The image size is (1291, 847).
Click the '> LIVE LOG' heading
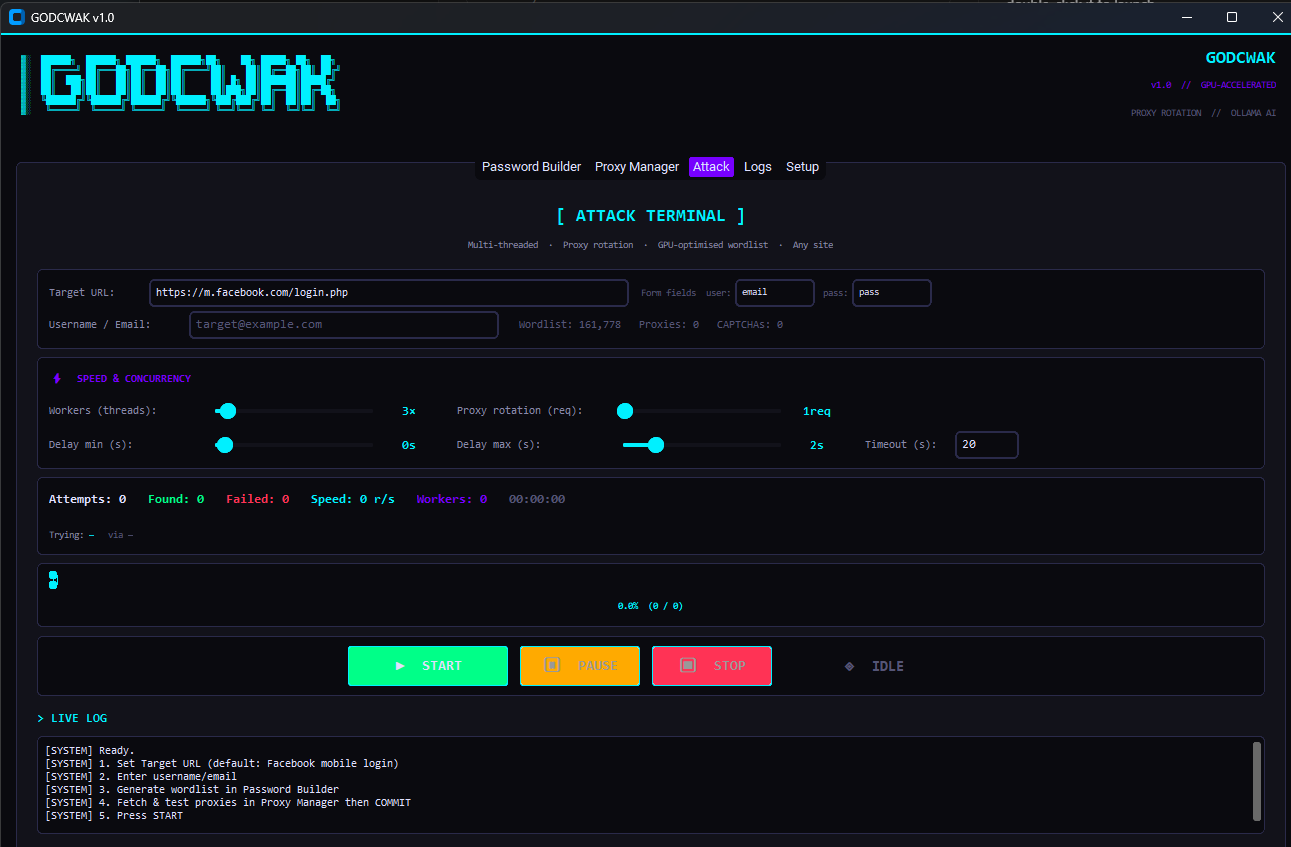[x=72, y=718]
